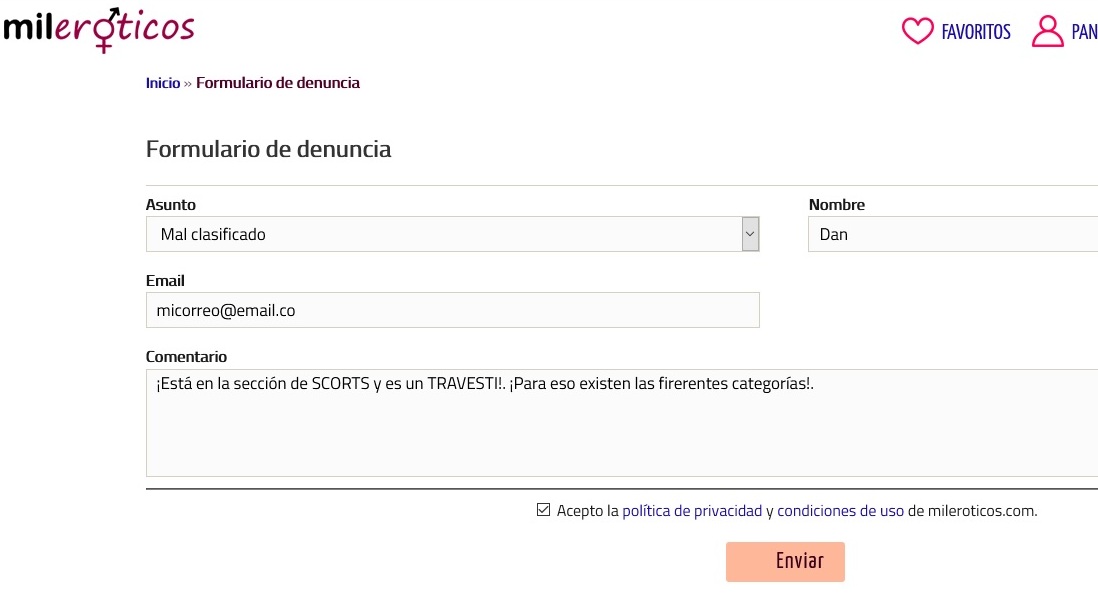Go to Inicio via the breadcrumb

click(x=163, y=83)
